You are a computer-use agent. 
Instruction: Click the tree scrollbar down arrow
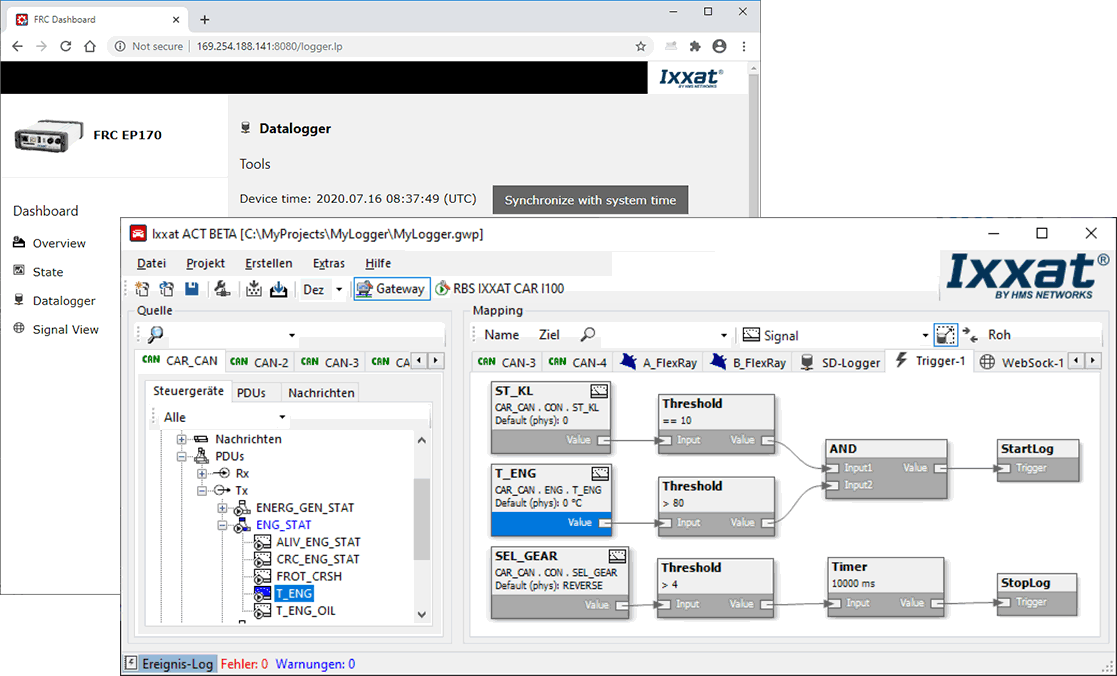tap(422, 614)
